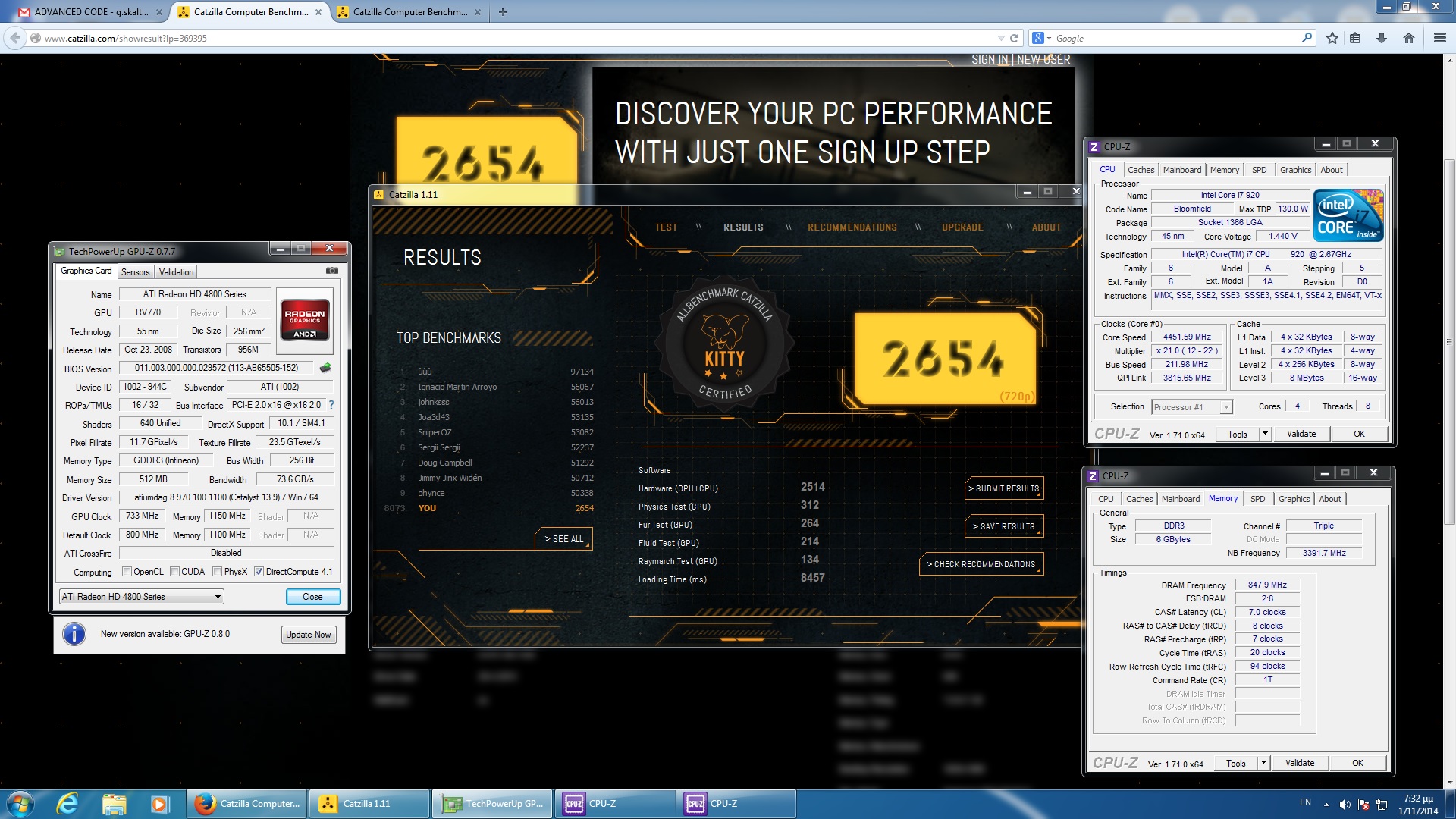Viewport: 1456px width, 819px height.
Task: Open the Google search engine dropdown
Action: [x=1041, y=38]
